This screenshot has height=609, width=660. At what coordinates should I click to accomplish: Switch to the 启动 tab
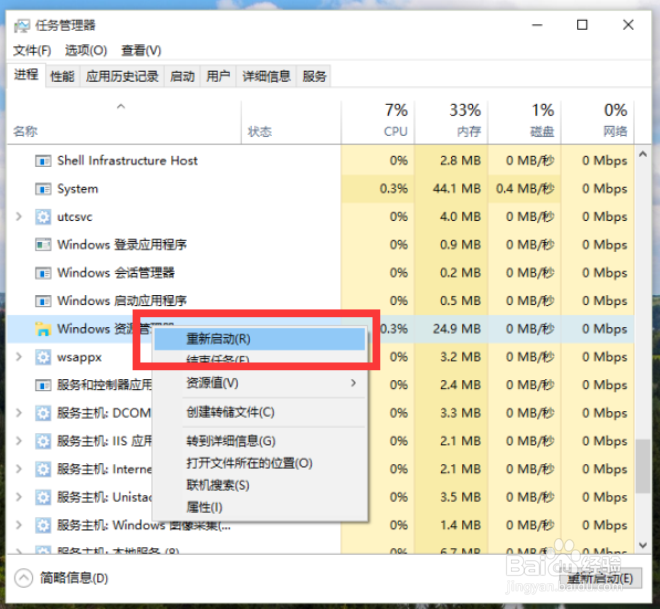[x=182, y=76]
